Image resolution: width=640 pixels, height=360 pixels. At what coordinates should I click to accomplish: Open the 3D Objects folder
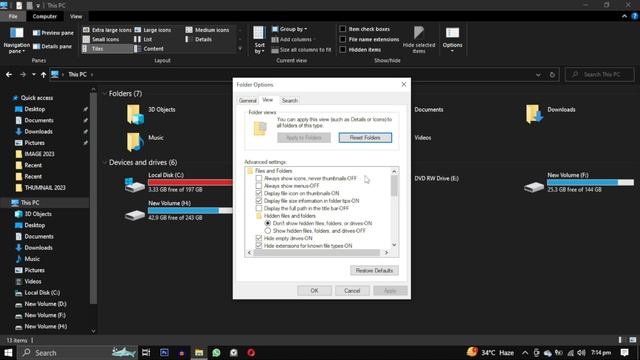click(x=151, y=113)
